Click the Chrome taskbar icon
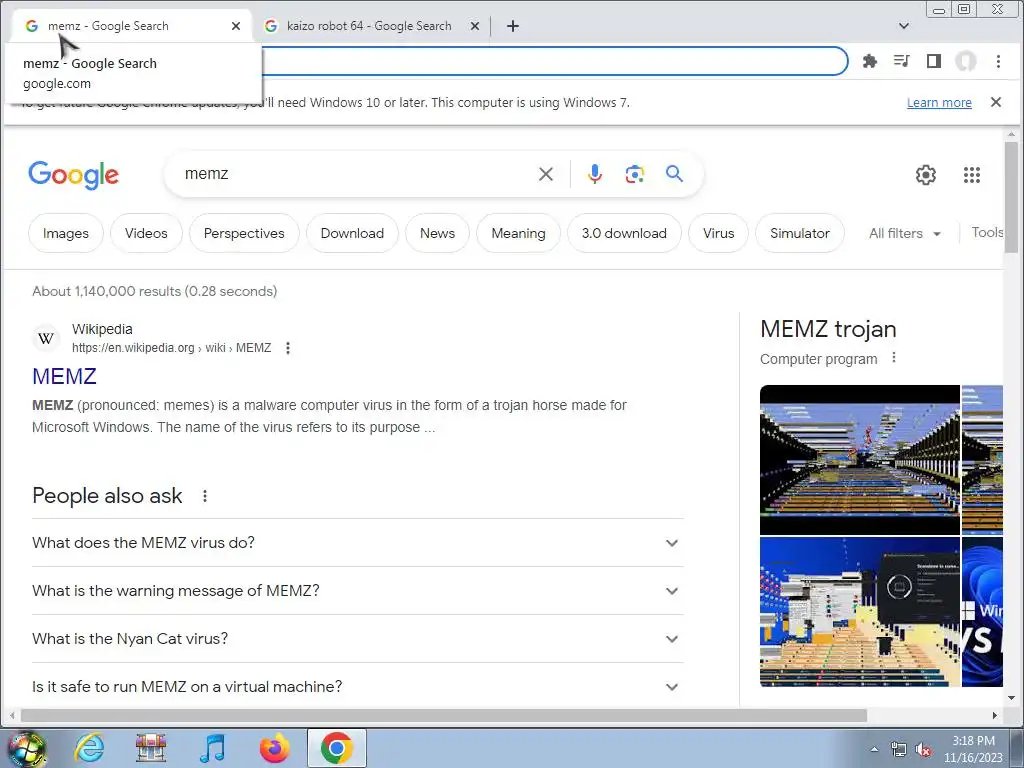Viewport: 1024px width, 768px height. (336, 748)
